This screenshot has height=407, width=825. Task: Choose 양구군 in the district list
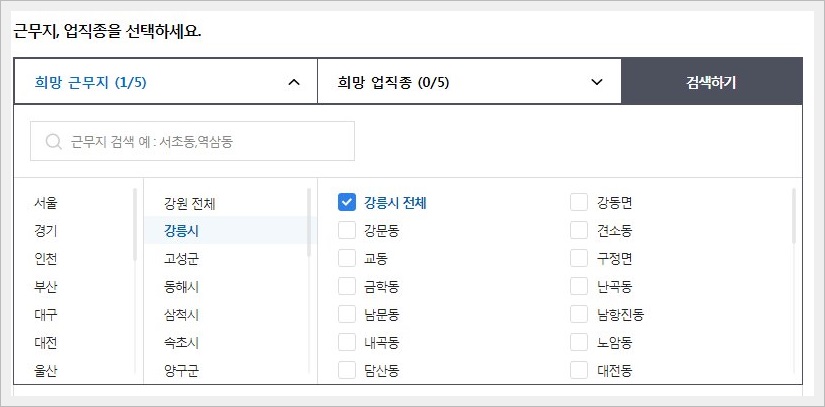181,370
